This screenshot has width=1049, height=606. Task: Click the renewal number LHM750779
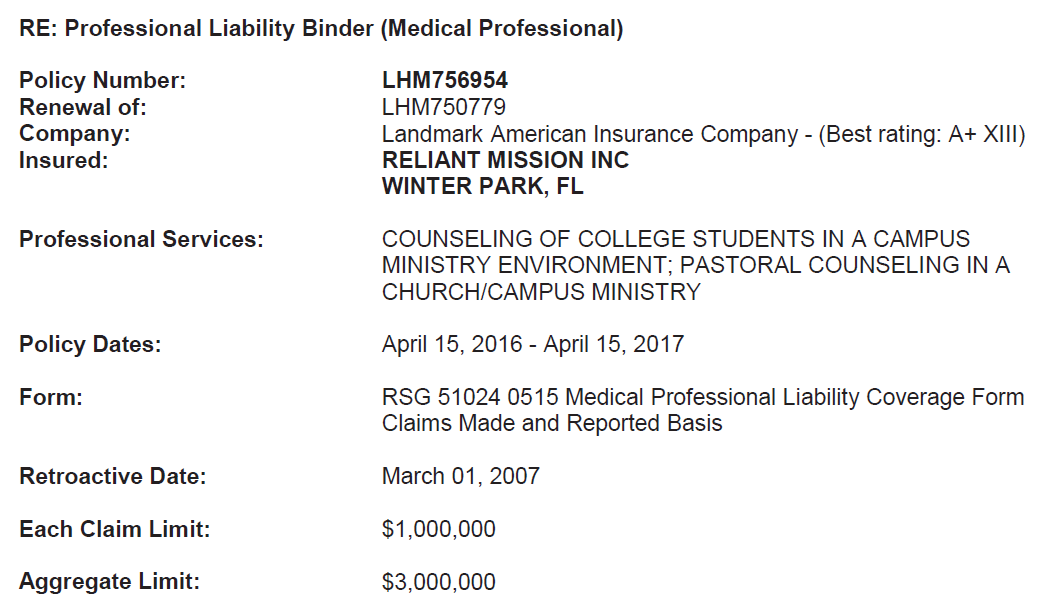coord(444,107)
